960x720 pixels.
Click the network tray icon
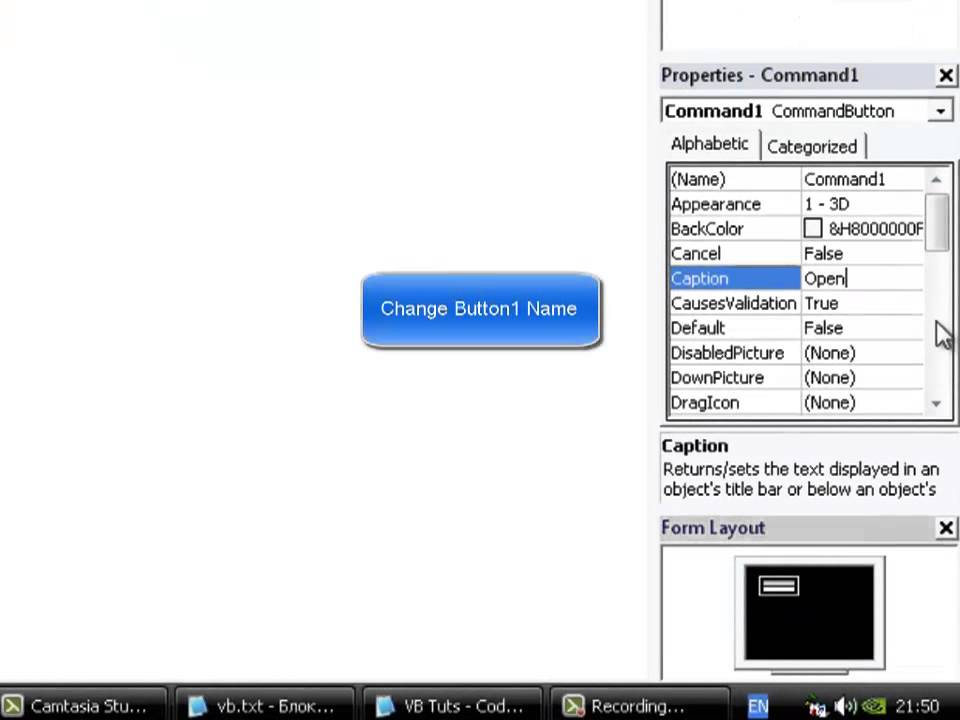pyautogui.click(x=816, y=707)
